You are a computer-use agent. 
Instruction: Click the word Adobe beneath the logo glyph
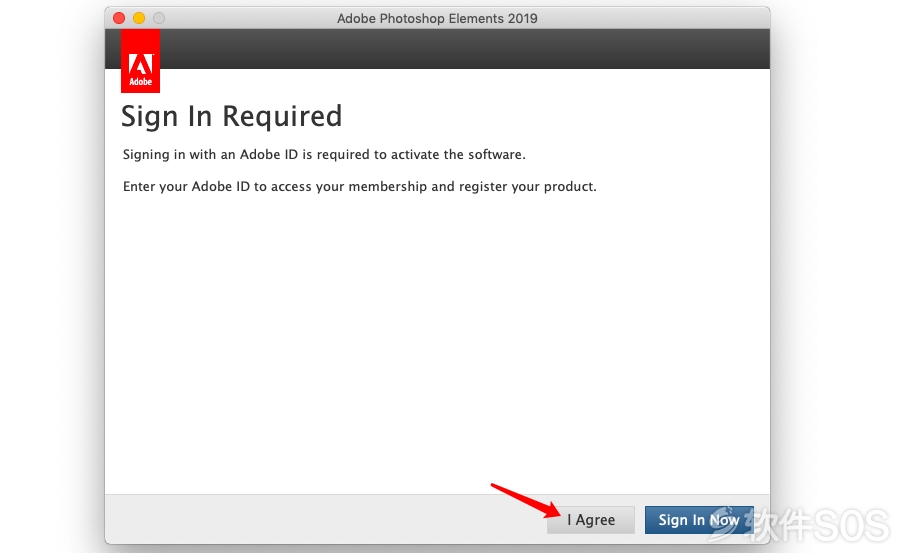tap(141, 82)
